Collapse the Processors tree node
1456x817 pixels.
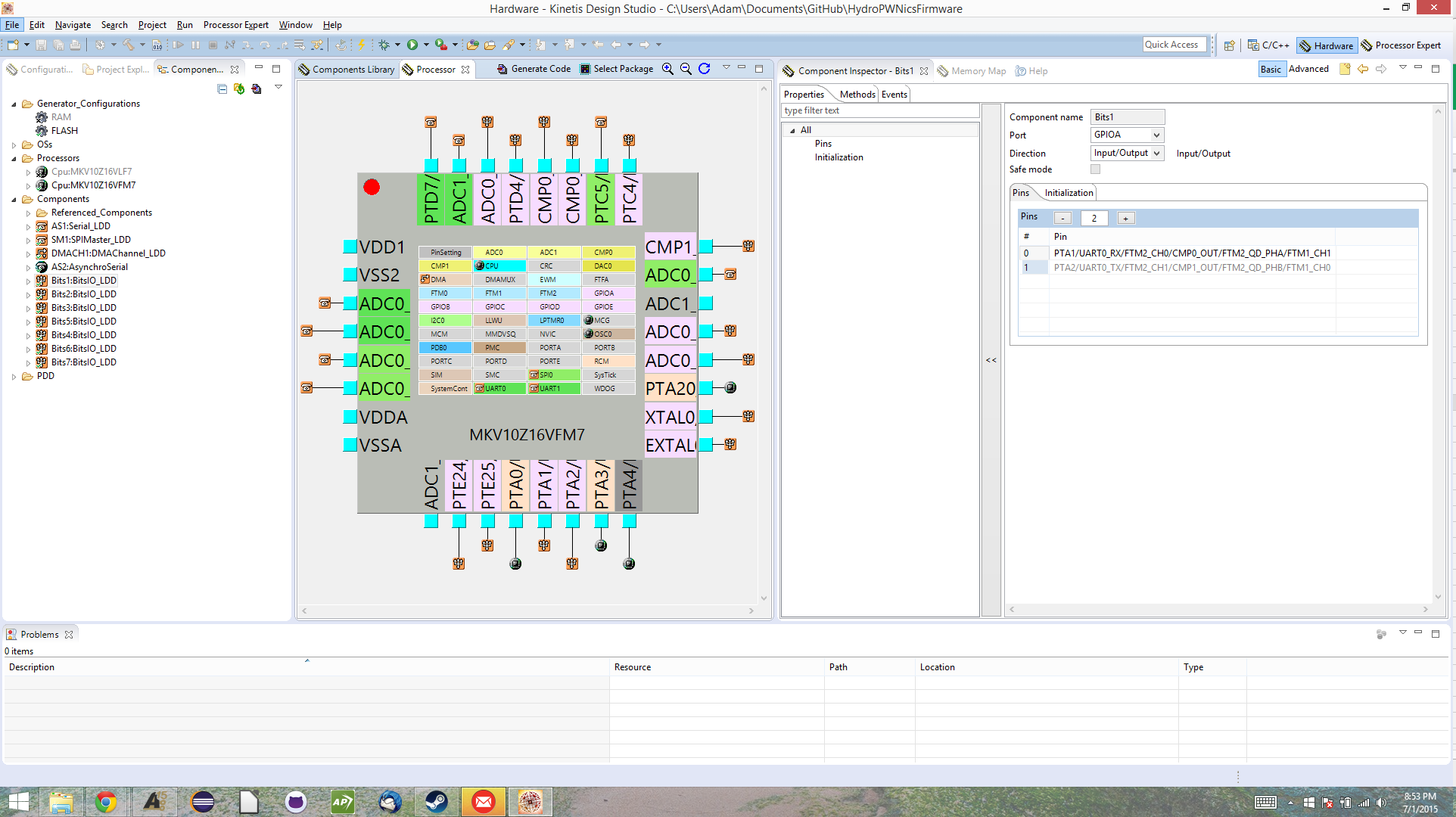coord(14,159)
